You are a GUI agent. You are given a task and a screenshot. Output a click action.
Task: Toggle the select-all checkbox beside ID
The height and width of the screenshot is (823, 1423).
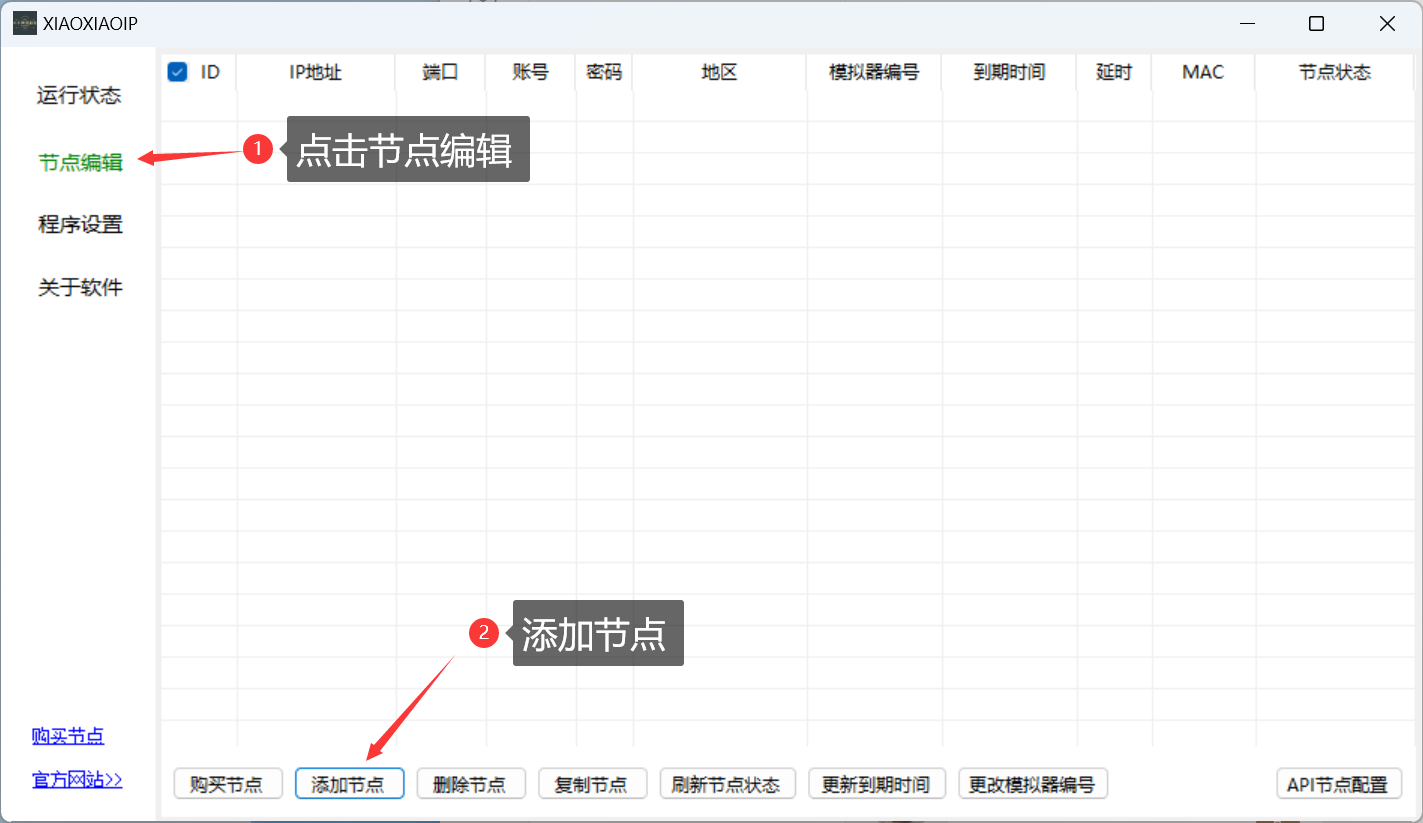tap(178, 72)
